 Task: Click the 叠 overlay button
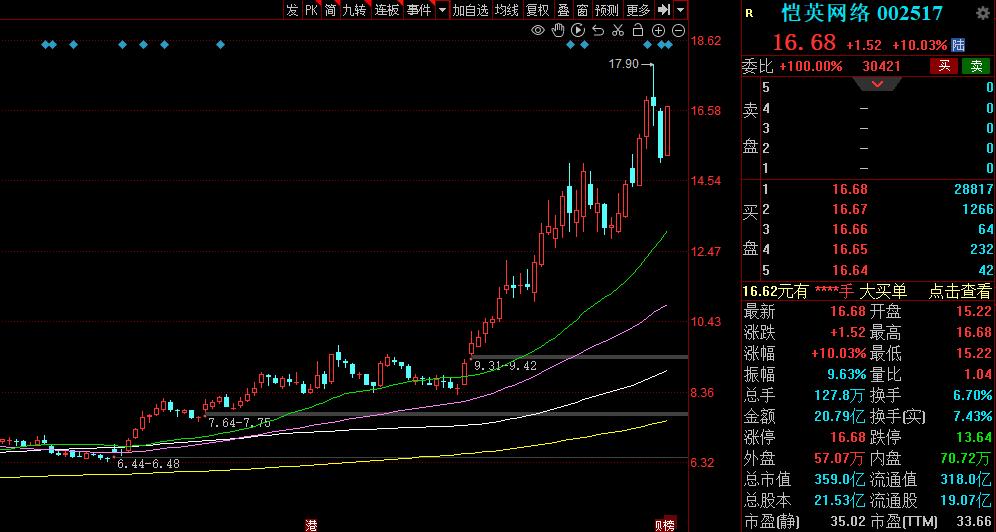[x=563, y=10]
